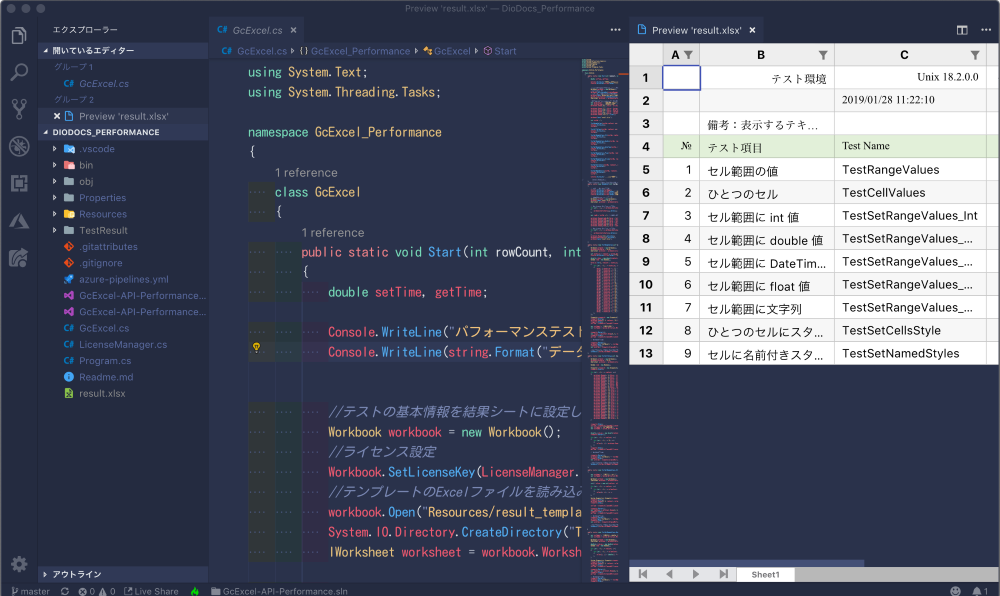The width and height of the screenshot is (1000, 596).
Task: Open the Explorer view in activity bar
Action: [x=19, y=36]
